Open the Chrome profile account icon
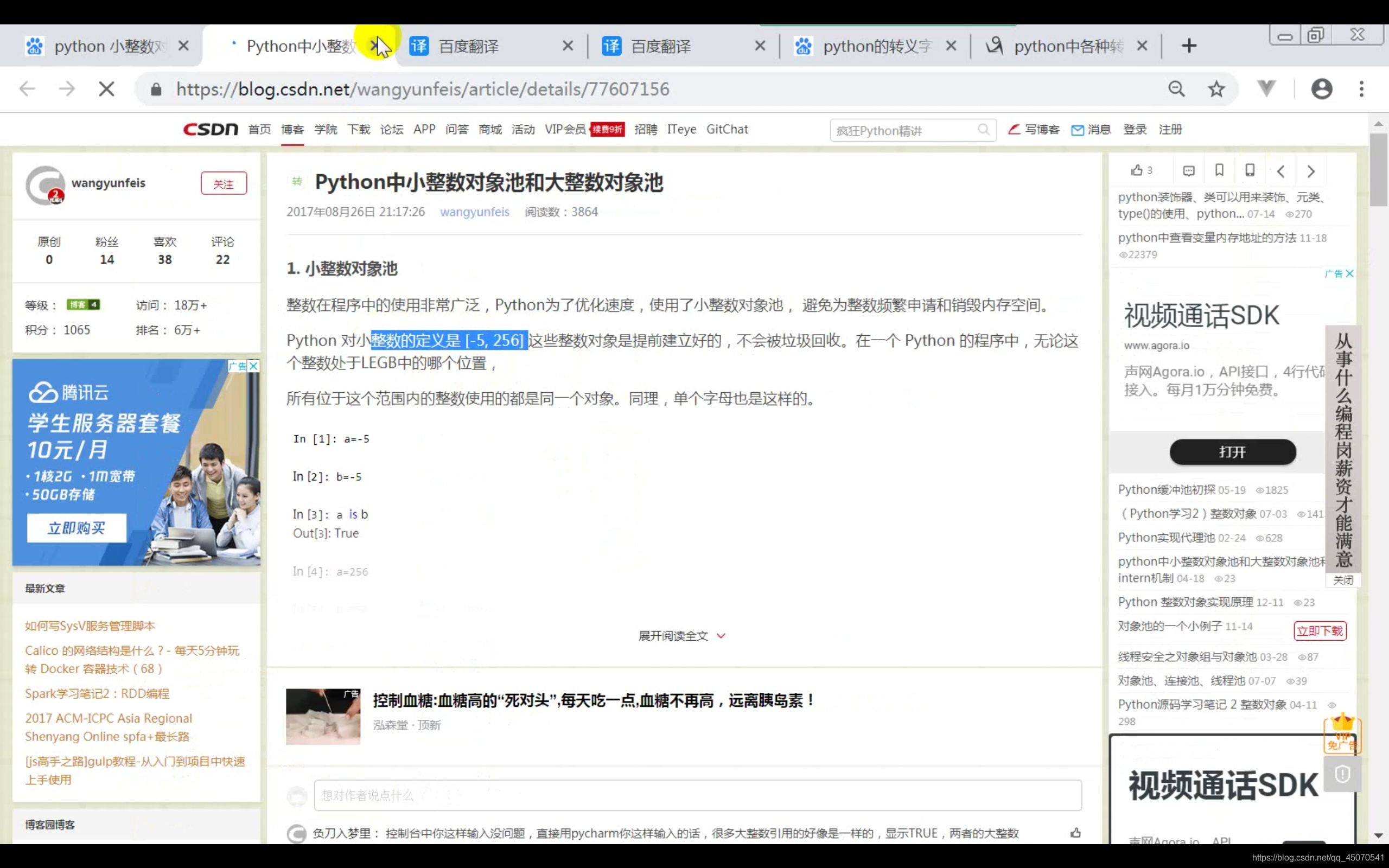This screenshot has width=1389, height=868. click(1321, 89)
